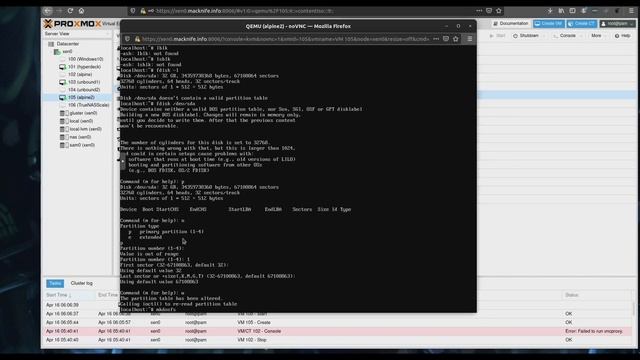
Task: Toggle Firefox sidebar view icon
Action: (572, 11)
